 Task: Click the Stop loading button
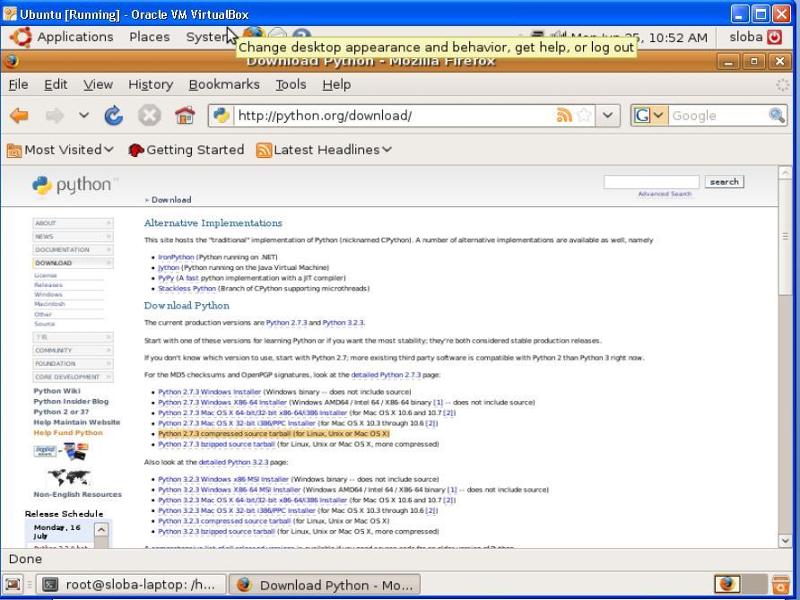149,116
